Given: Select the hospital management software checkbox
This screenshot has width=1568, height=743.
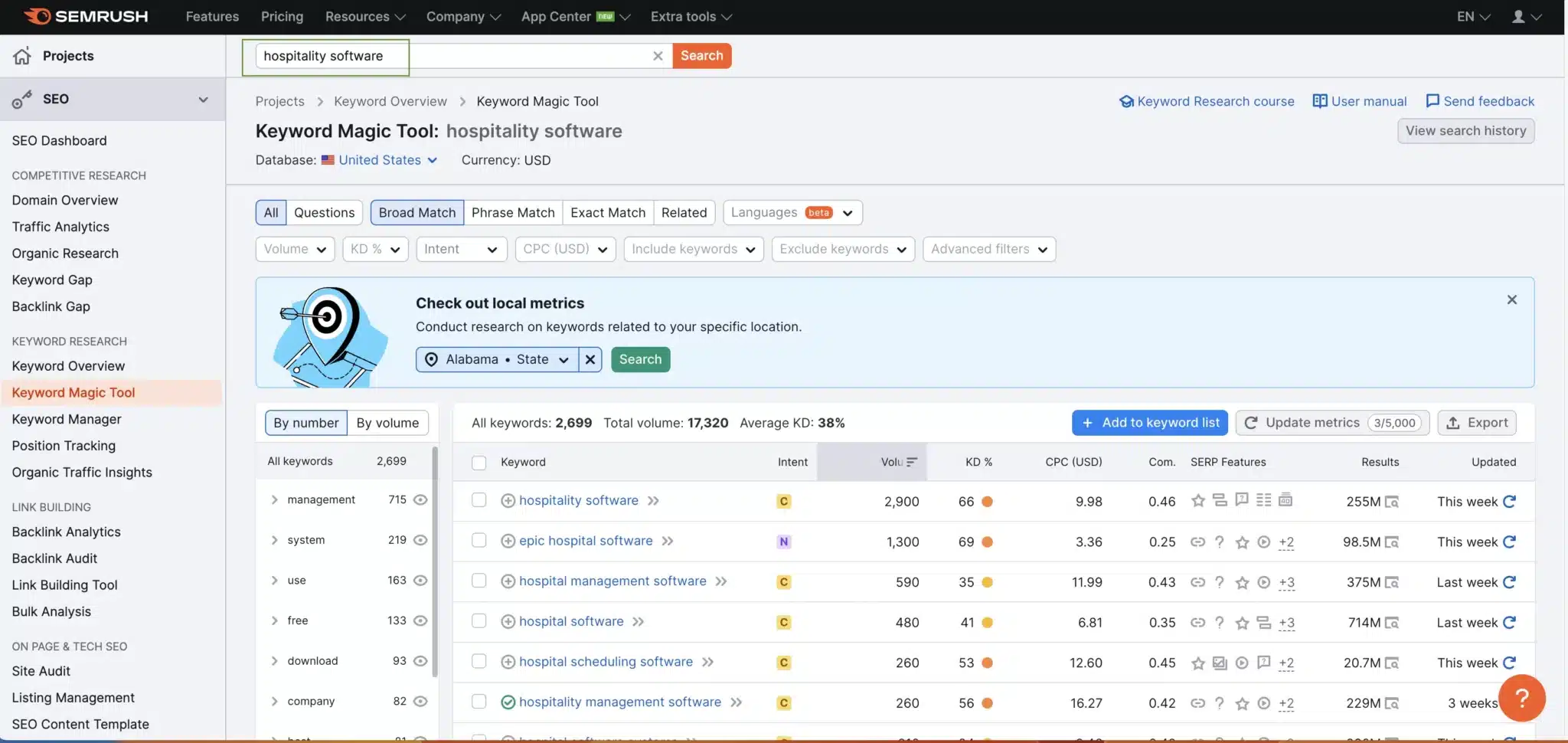Looking at the screenshot, I should tap(479, 581).
